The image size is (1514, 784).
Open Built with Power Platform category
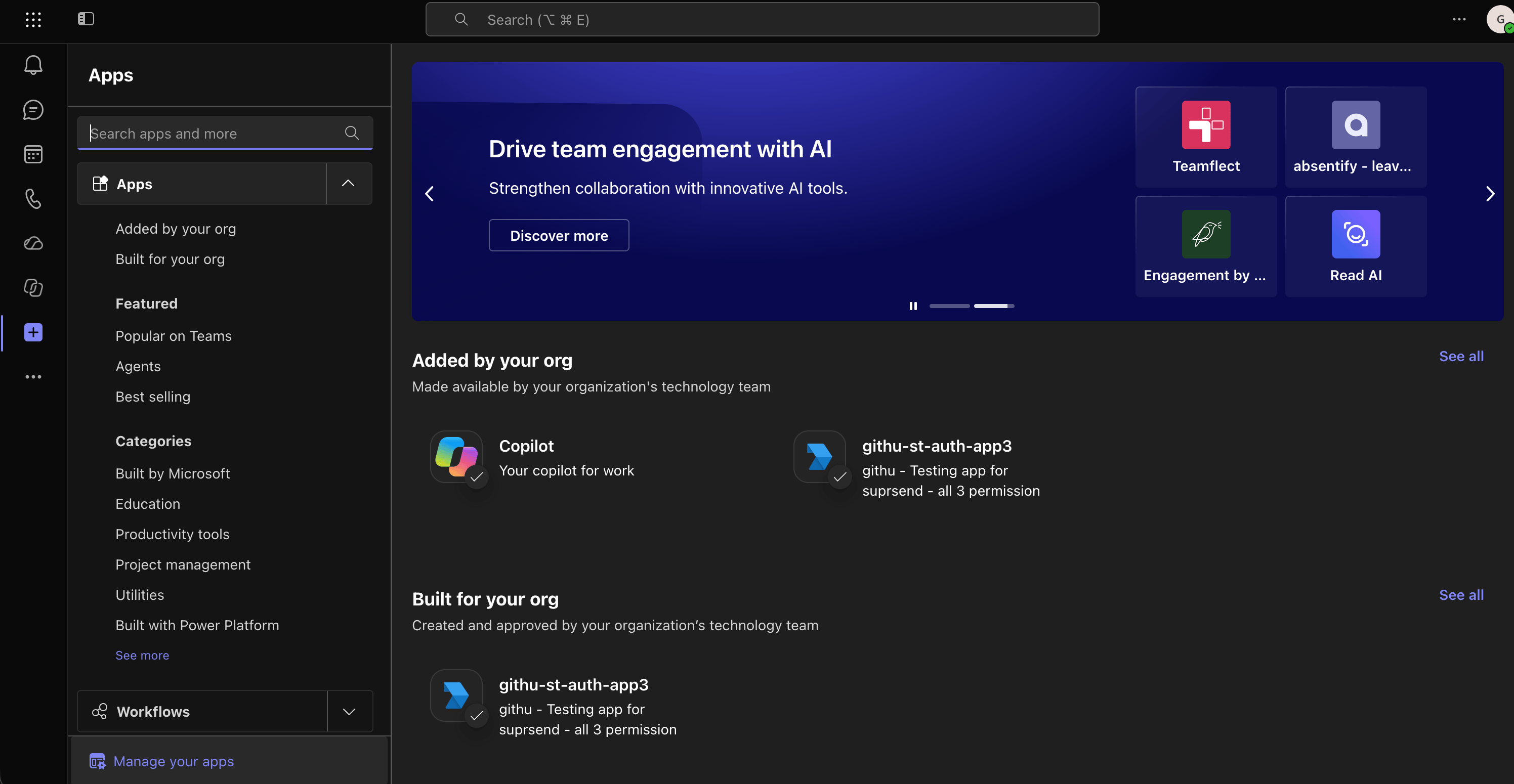tap(197, 625)
